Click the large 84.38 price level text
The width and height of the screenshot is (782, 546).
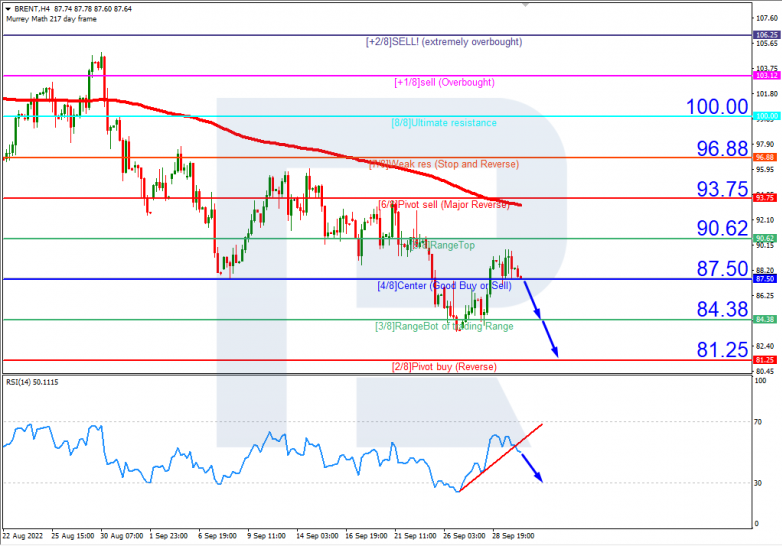click(723, 311)
